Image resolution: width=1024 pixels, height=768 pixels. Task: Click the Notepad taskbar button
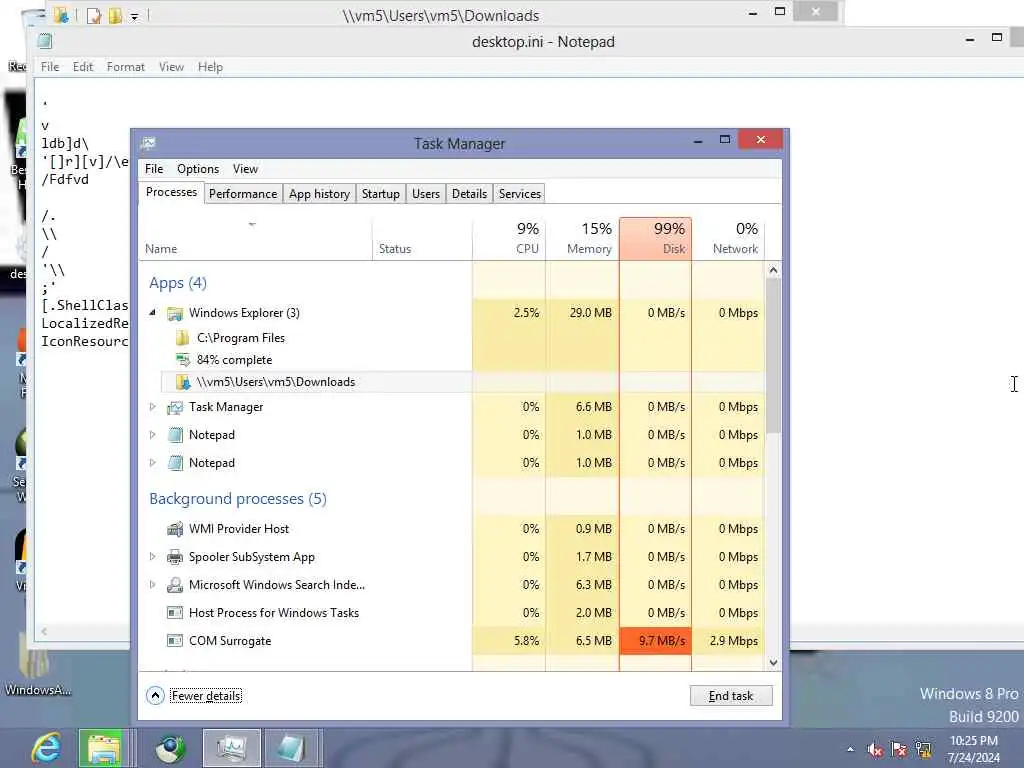(x=292, y=748)
